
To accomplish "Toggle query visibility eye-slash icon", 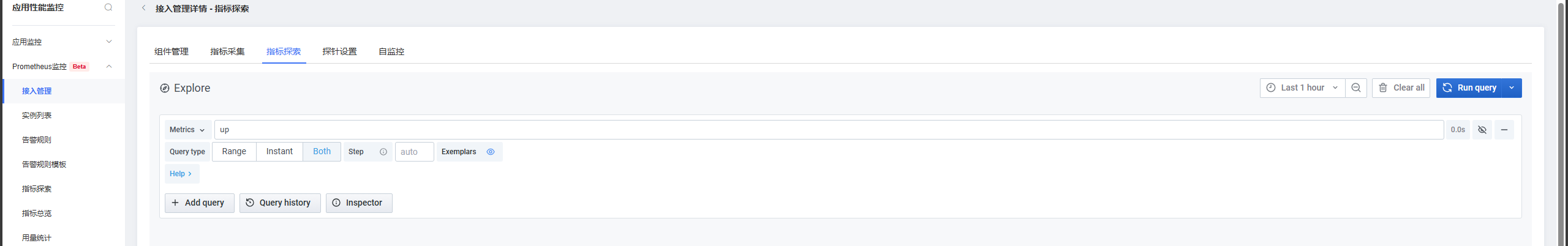I will pos(1482,130).
